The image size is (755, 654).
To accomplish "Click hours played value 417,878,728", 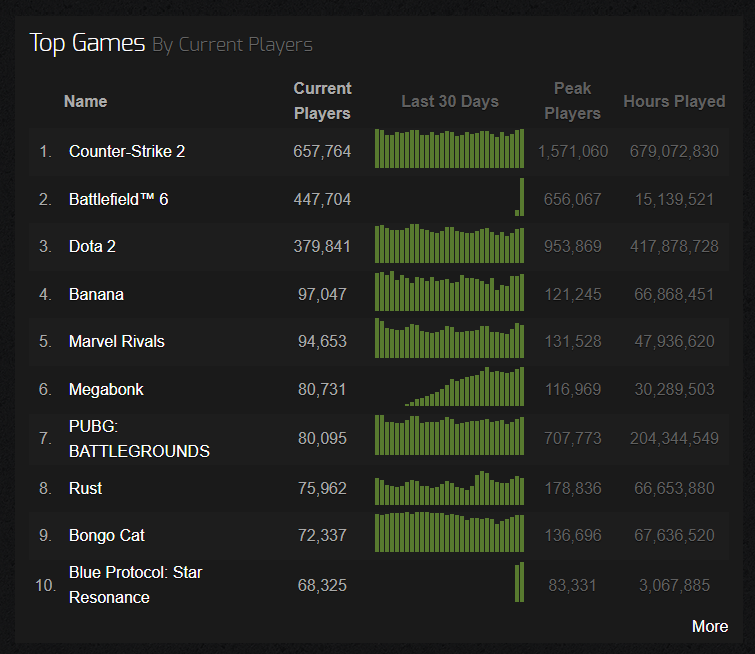I will coord(674,246).
